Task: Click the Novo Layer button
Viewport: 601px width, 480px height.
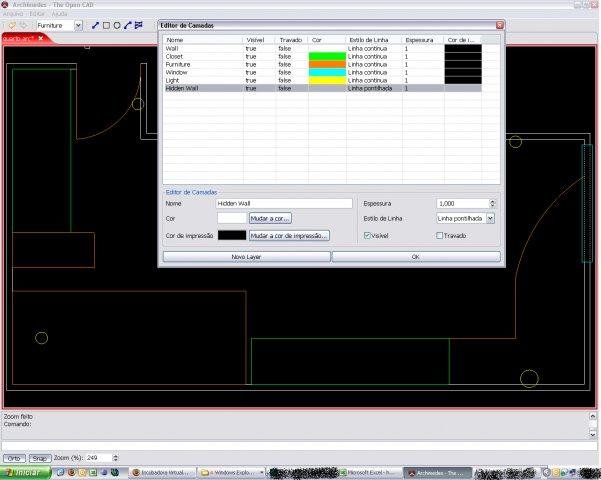Action: (245, 256)
